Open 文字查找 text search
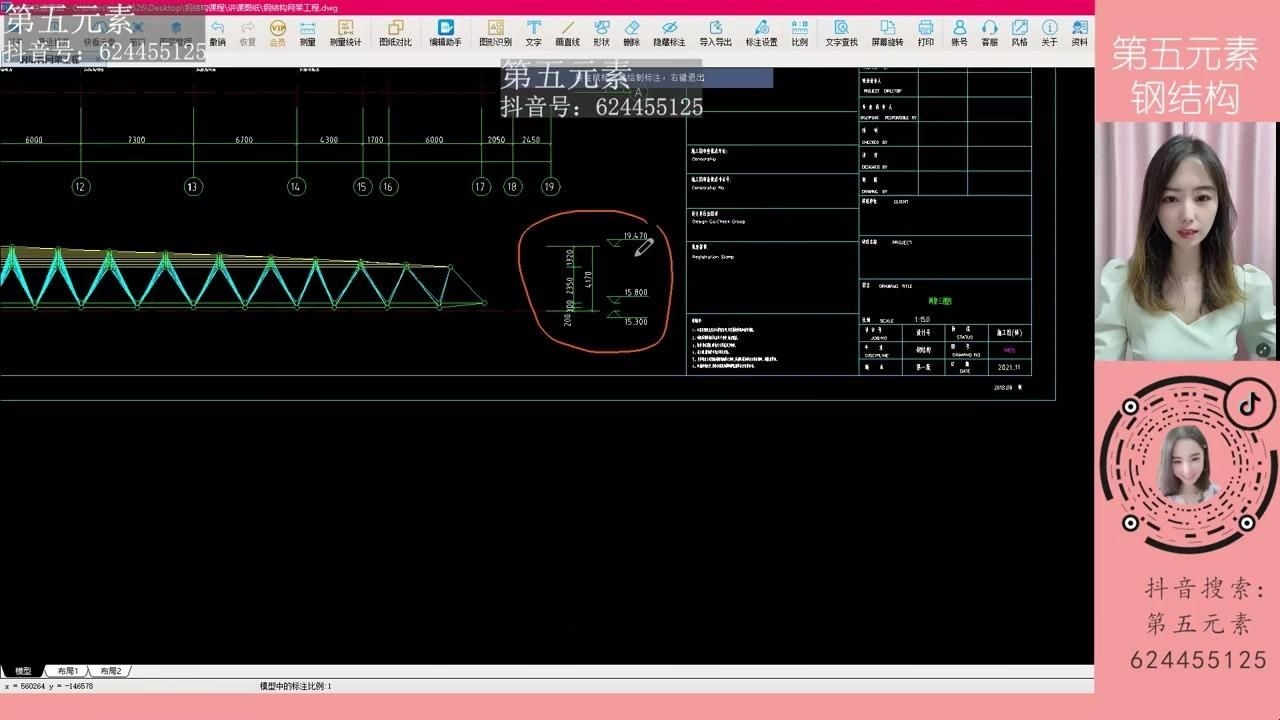Screen dimensions: 1280x720 [841, 32]
